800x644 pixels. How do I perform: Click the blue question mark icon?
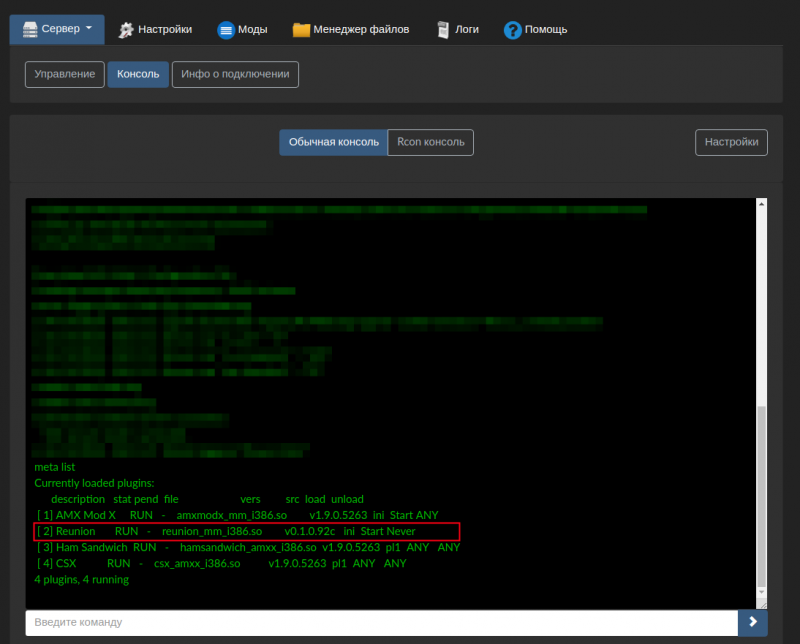[x=512, y=30]
